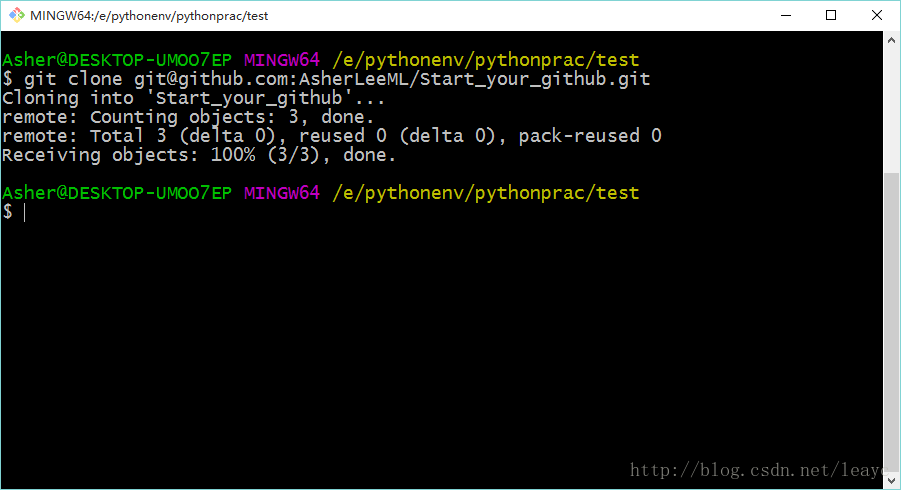Screen dimensions: 901x490
Task: Click the scrollbar down arrow
Action: pos(891,480)
